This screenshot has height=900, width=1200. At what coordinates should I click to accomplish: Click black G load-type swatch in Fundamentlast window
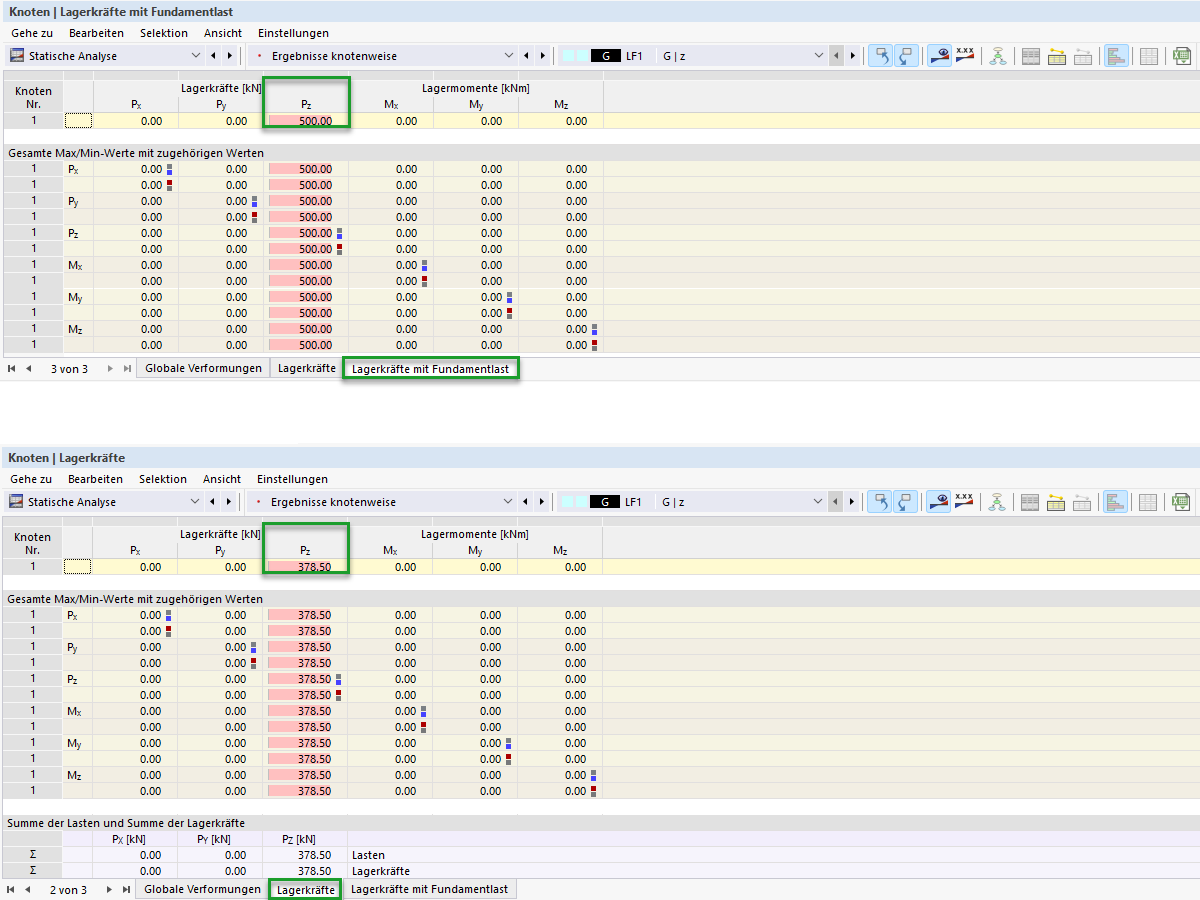(x=606, y=56)
